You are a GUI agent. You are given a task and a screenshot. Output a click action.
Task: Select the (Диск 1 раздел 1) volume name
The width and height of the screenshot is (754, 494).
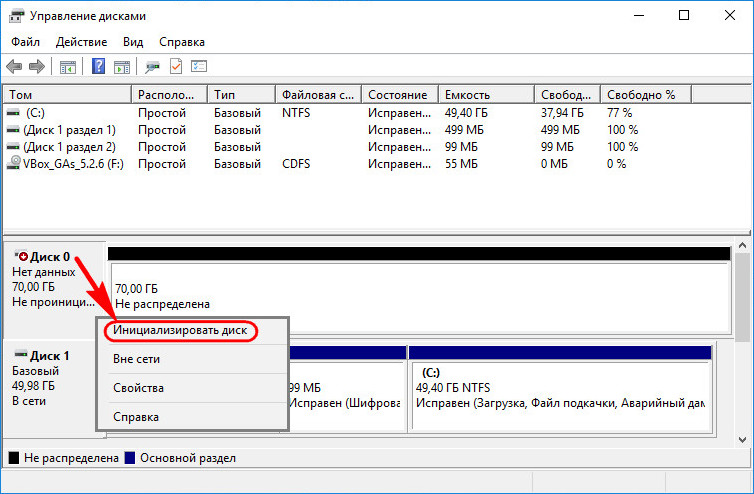70,130
